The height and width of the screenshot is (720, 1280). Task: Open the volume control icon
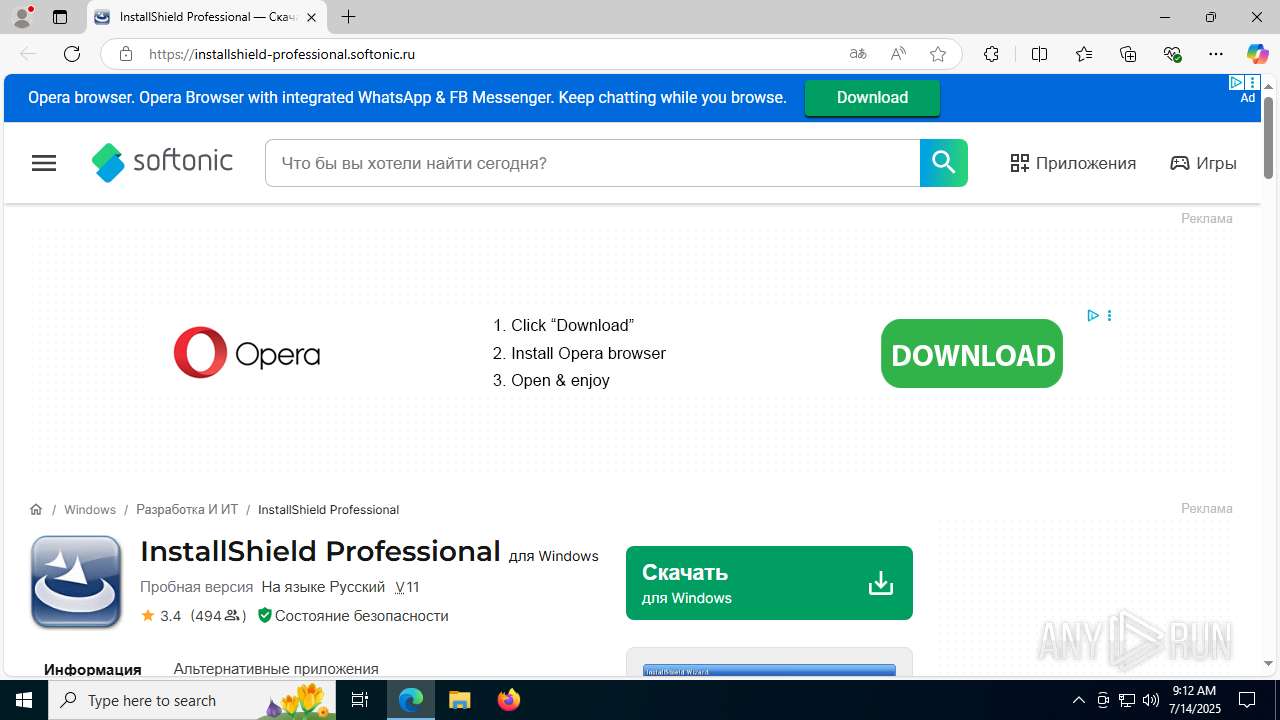pyautogui.click(x=1150, y=700)
